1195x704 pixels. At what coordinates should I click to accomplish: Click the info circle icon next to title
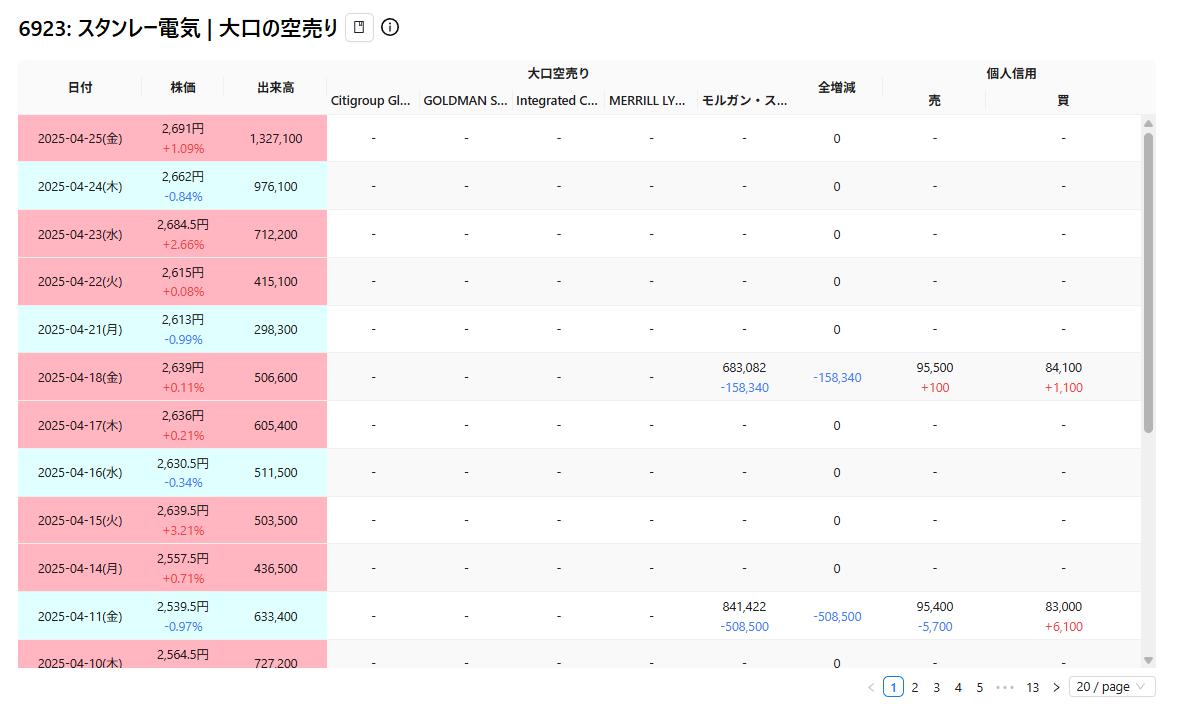point(390,28)
